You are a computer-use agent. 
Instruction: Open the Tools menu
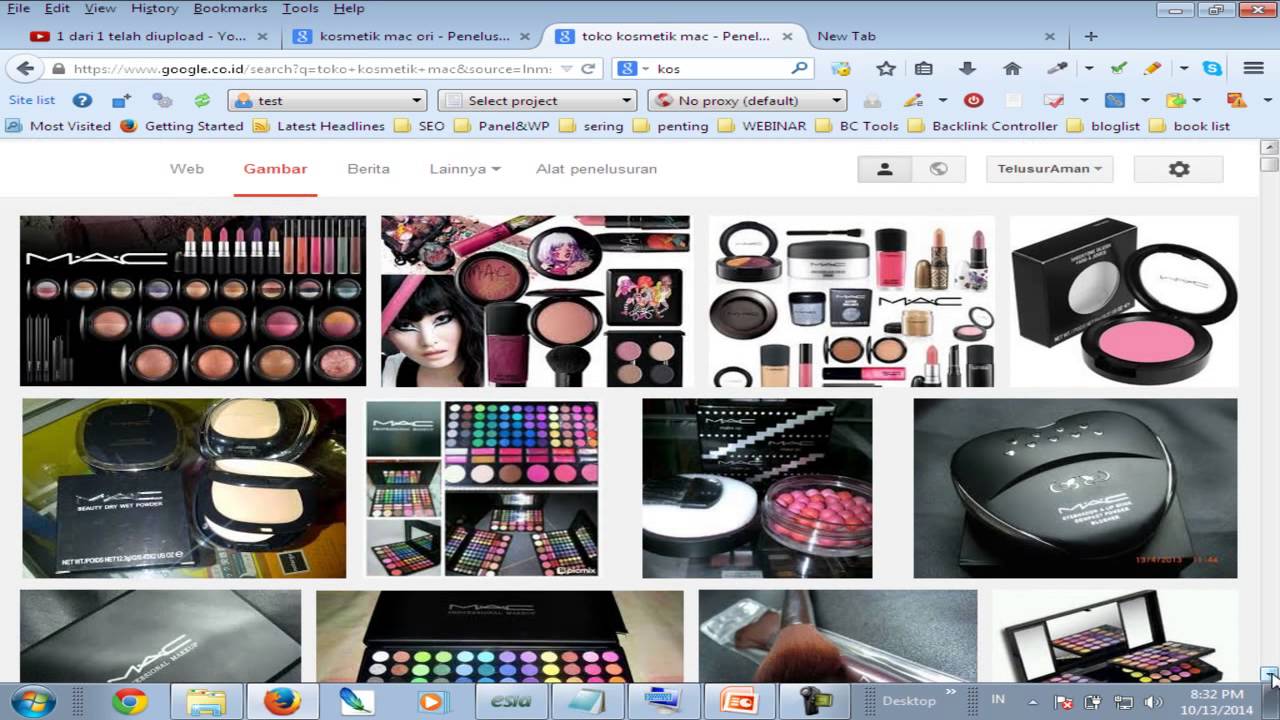300,8
